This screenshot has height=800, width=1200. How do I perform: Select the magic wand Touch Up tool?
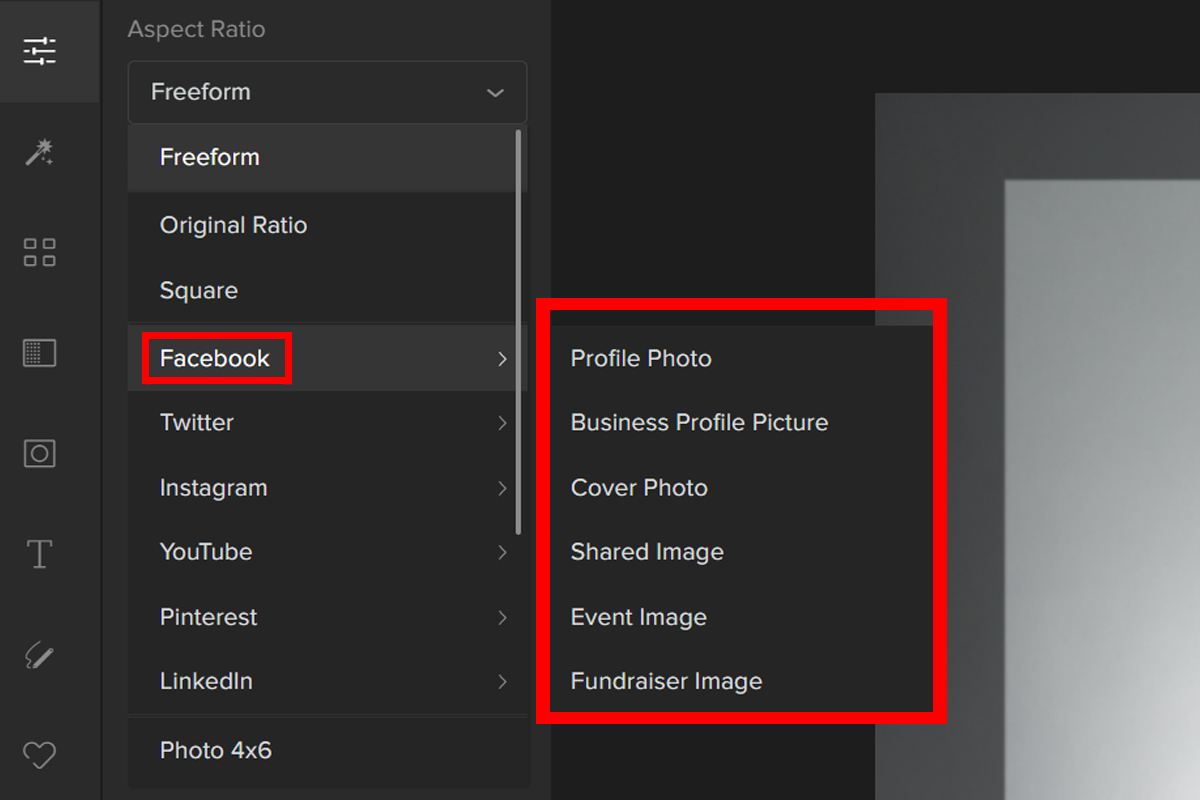(40, 152)
